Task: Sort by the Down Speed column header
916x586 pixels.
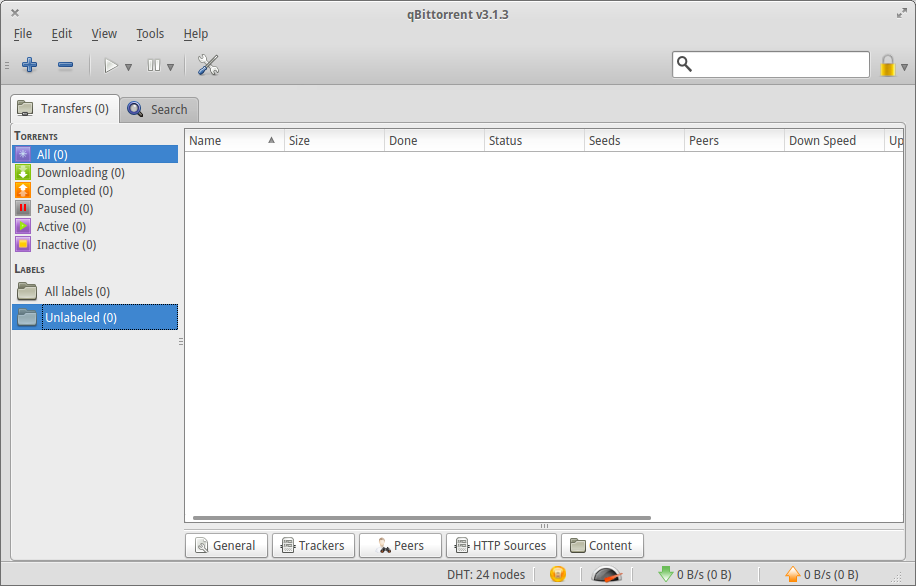Action: tap(834, 141)
